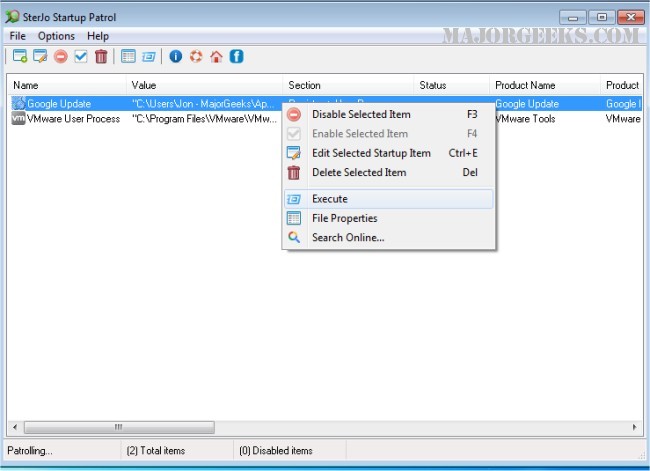
Task: Click the Facebook toolbar icon
Action: (237, 56)
